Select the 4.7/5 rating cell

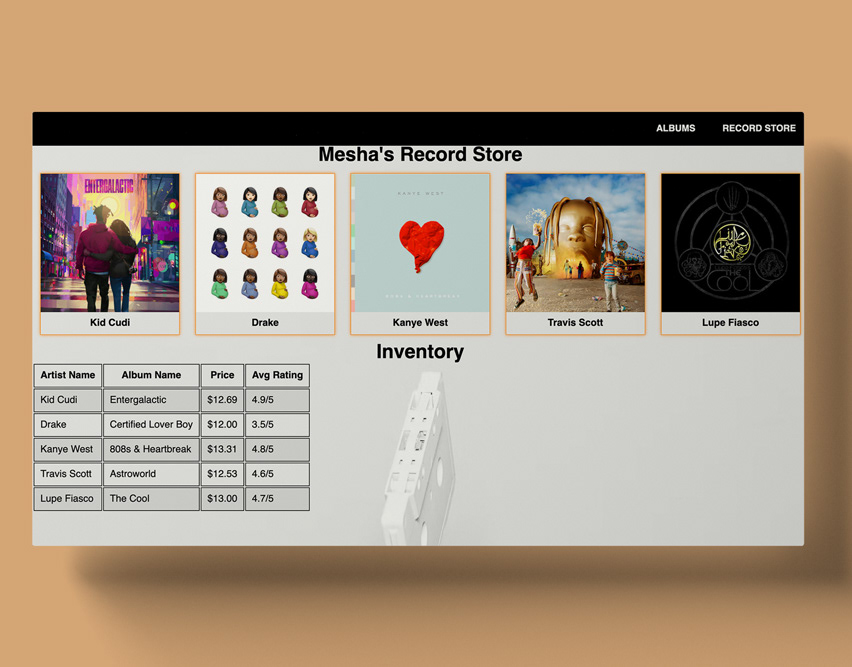[277, 499]
